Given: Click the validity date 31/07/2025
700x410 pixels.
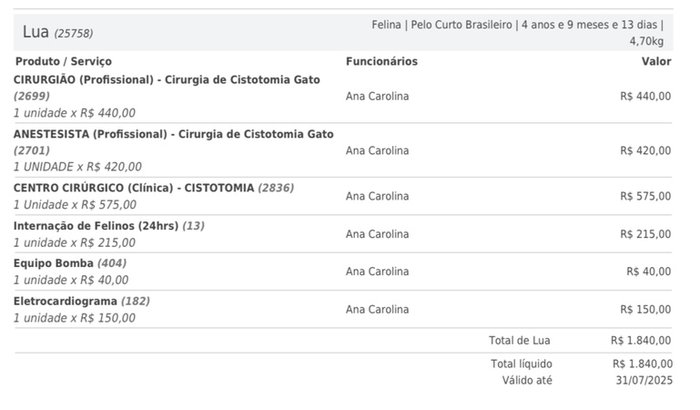Looking at the screenshot, I should point(644,380).
